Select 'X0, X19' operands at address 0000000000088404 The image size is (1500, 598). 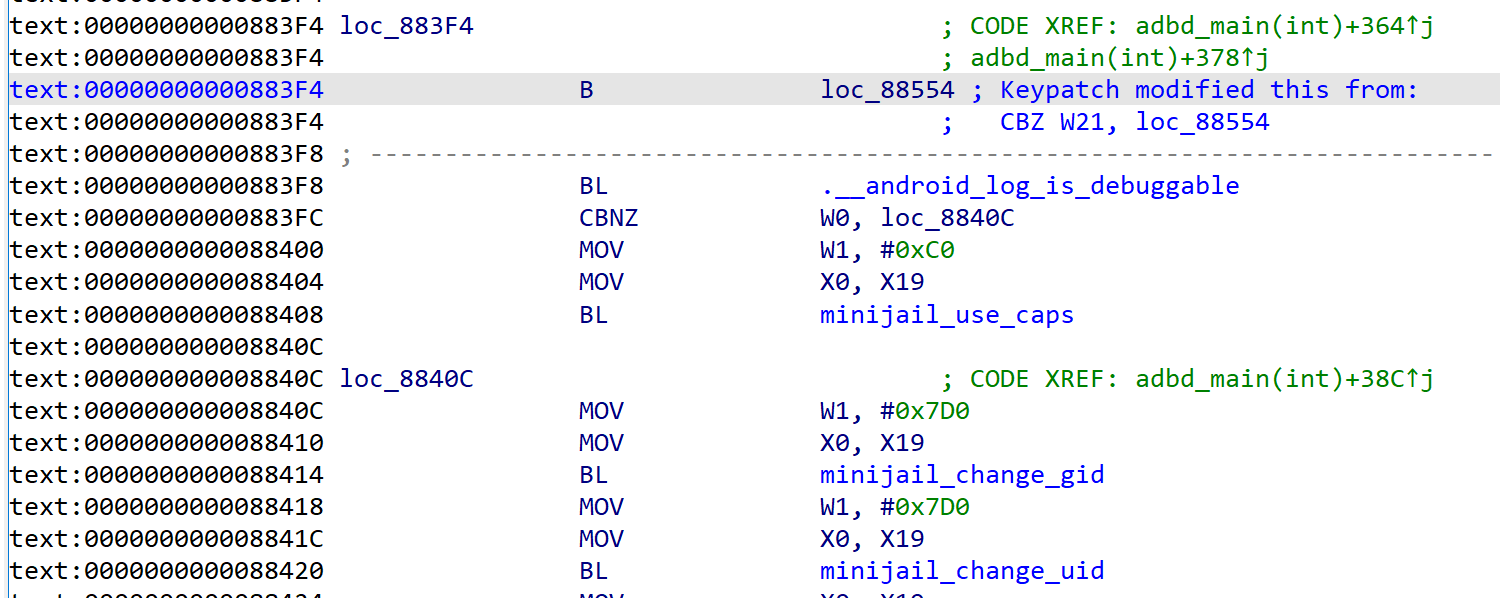(872, 282)
